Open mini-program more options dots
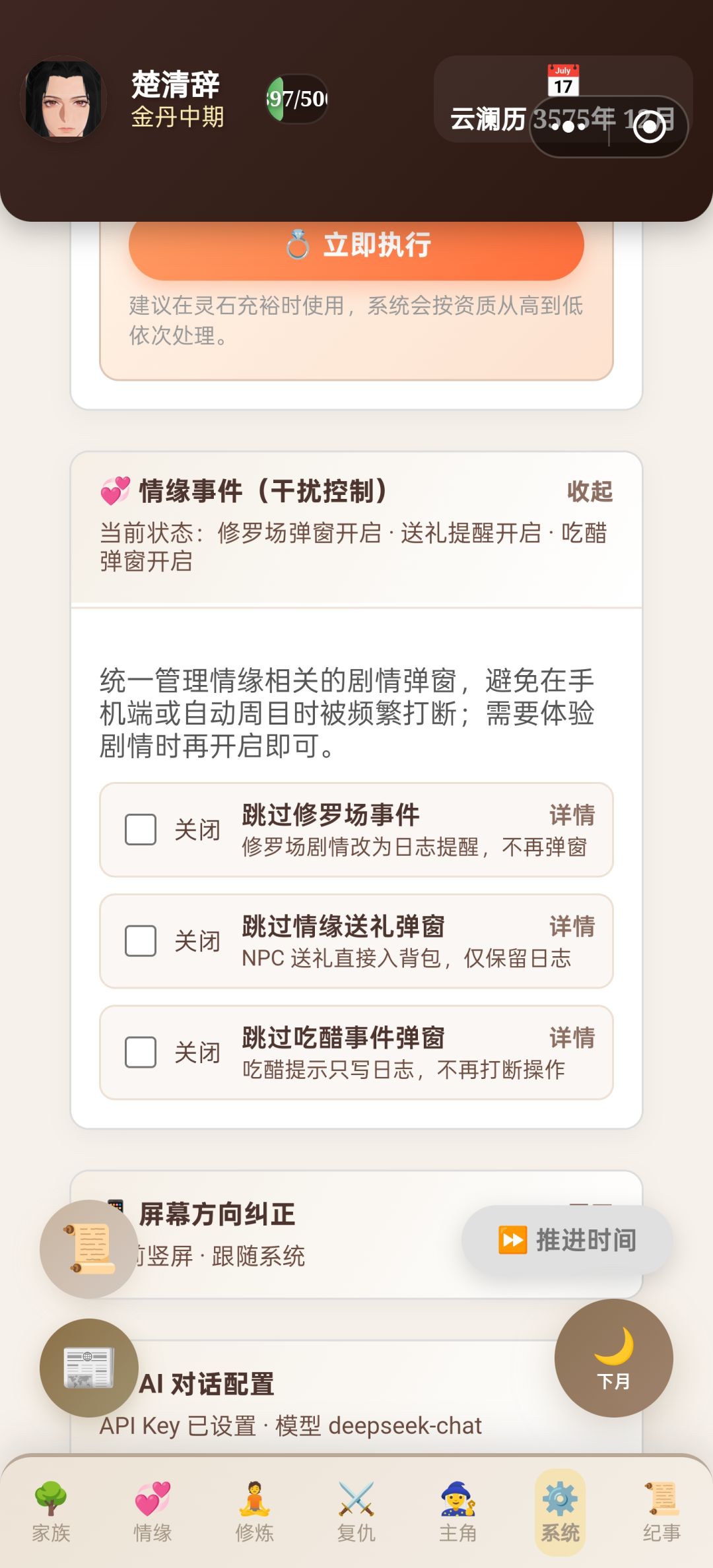 570,127
